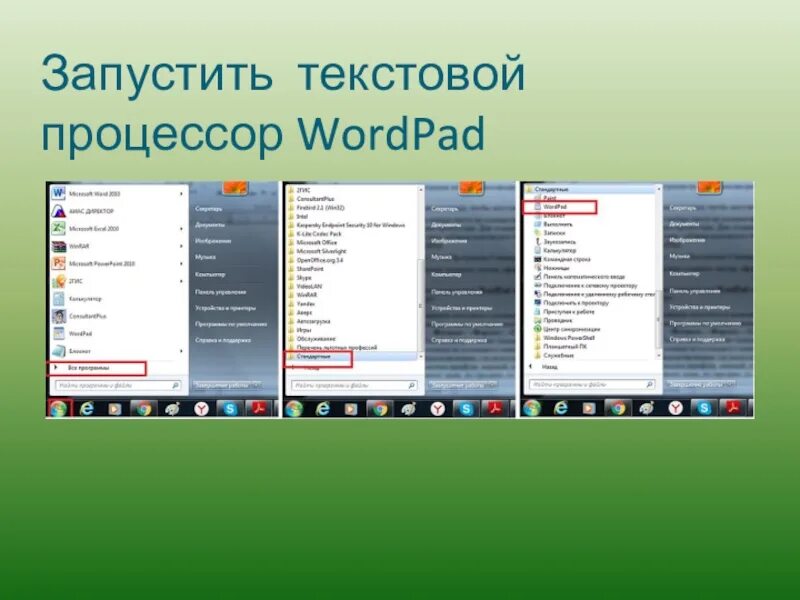Open Все программы in first Start menu
The width and height of the screenshot is (800, 600).
[x=96, y=368]
